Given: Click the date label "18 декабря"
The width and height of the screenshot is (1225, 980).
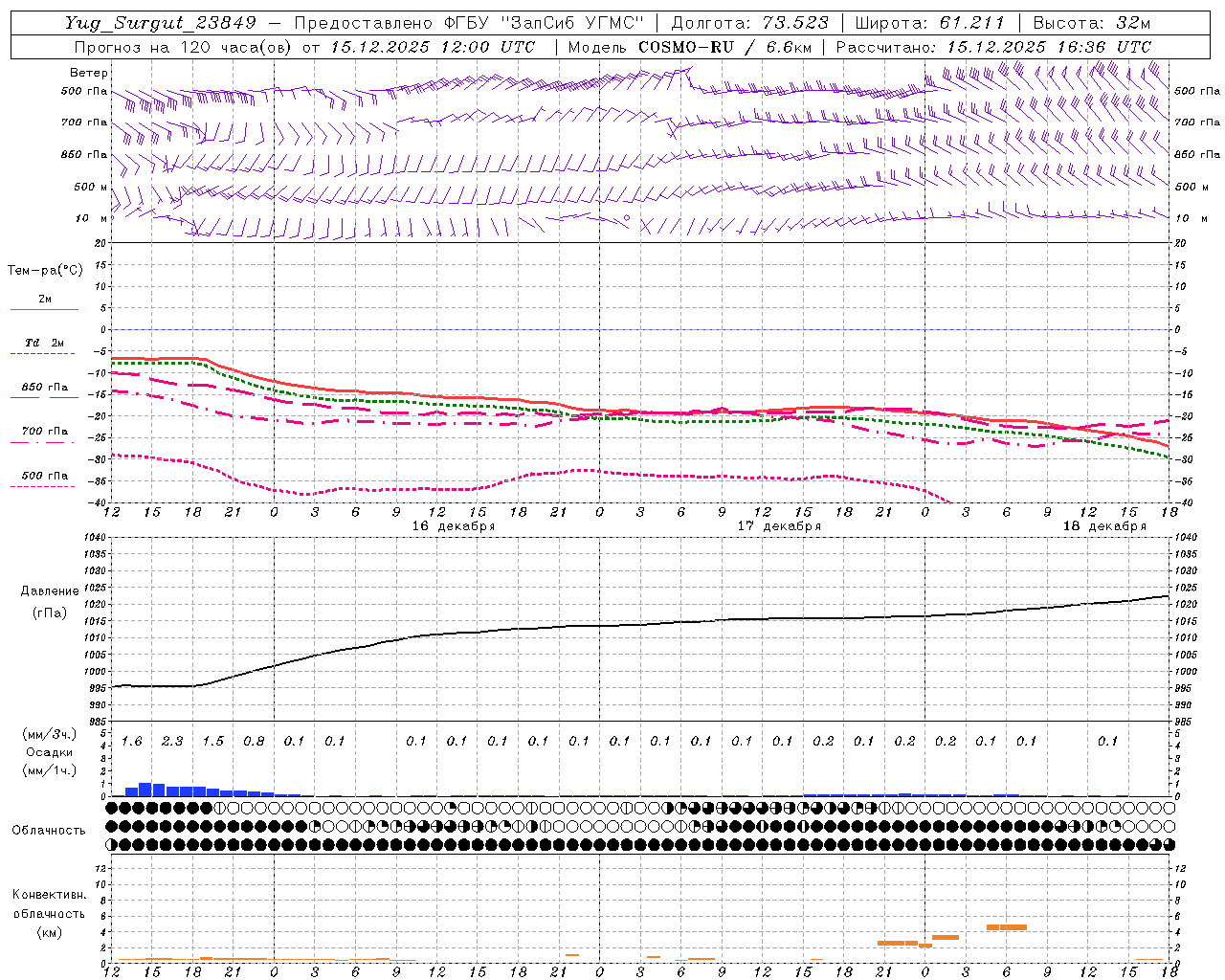Looking at the screenshot, I should (x=1104, y=526).
